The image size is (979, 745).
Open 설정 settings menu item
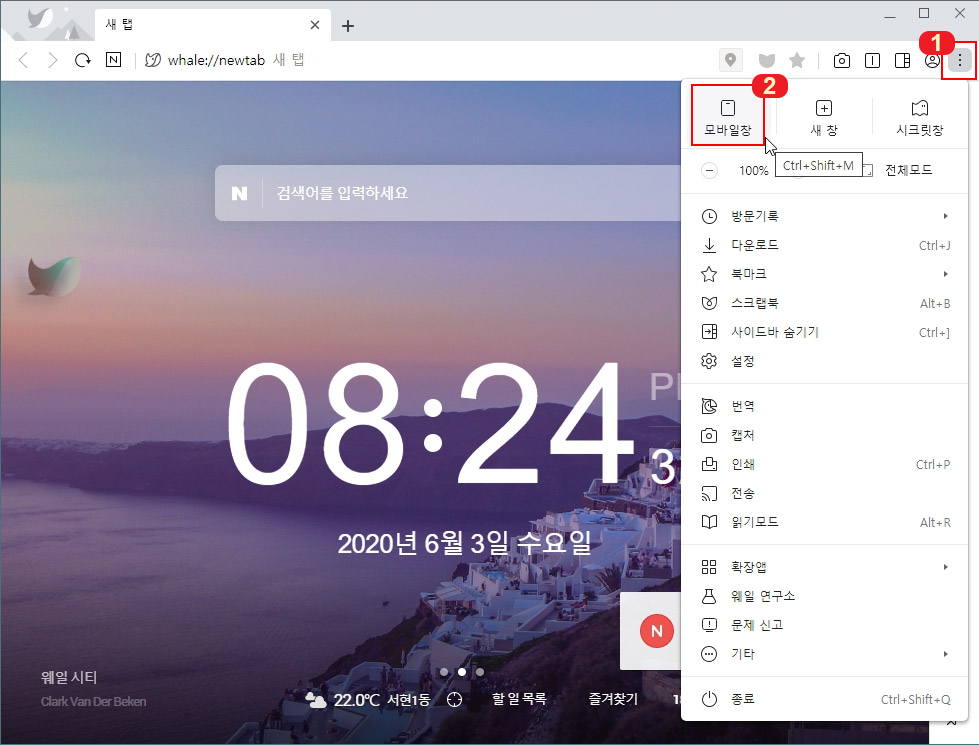point(825,361)
